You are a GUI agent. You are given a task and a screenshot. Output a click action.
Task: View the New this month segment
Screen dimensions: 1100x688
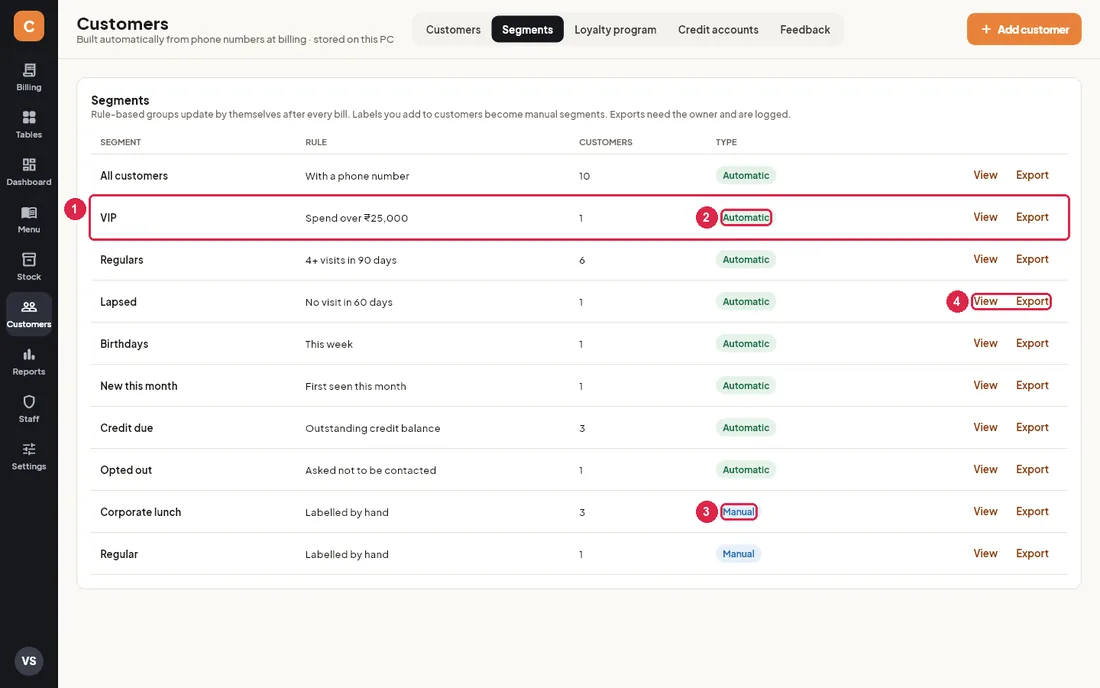985,386
